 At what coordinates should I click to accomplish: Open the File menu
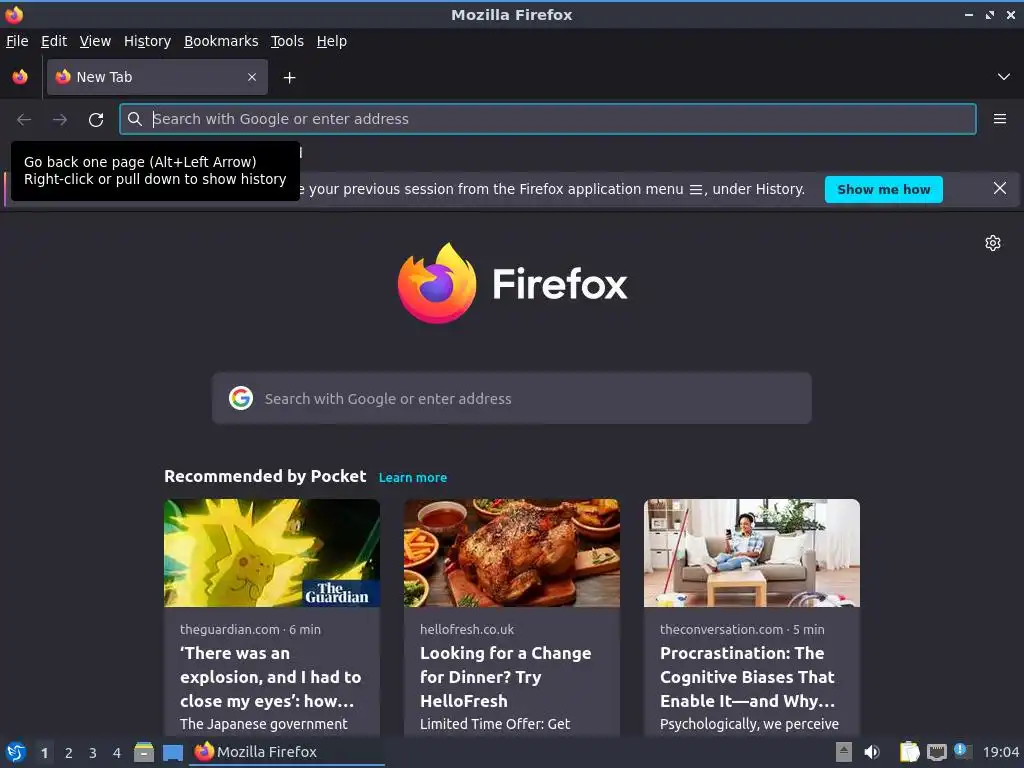click(x=17, y=41)
